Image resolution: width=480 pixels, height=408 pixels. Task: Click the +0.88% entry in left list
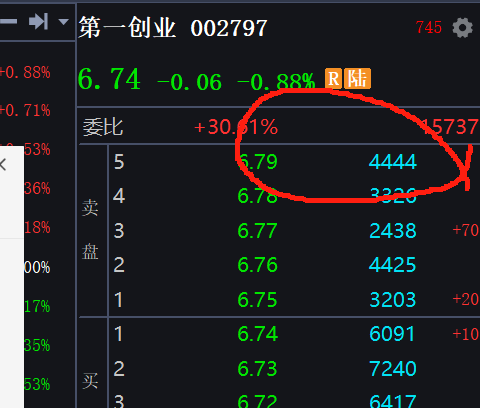(25, 72)
